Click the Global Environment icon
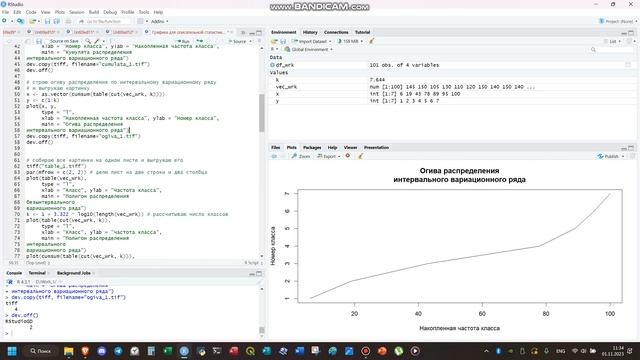Viewport: 640px width, 360px height. (287, 49)
